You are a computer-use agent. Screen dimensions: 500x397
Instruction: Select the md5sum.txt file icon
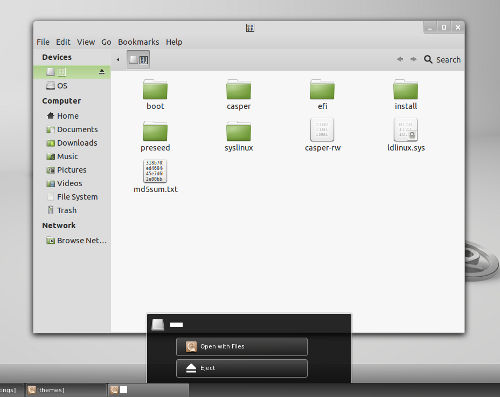point(155,171)
